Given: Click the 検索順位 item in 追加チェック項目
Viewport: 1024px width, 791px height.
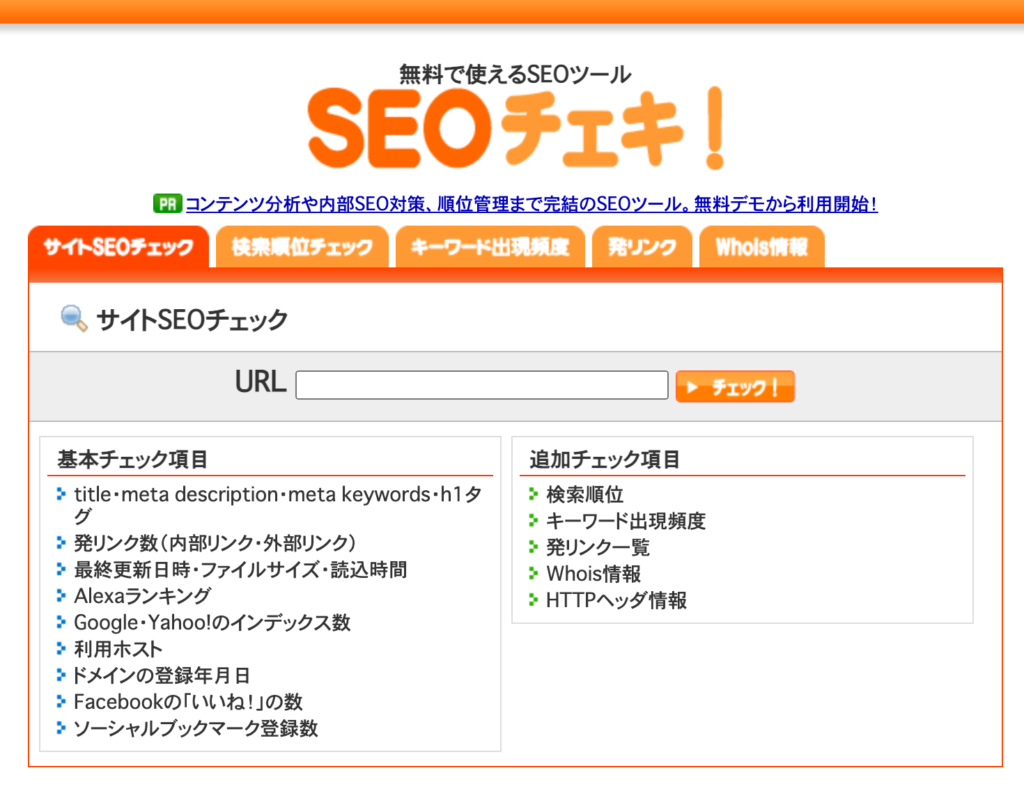Looking at the screenshot, I should coord(585,494).
